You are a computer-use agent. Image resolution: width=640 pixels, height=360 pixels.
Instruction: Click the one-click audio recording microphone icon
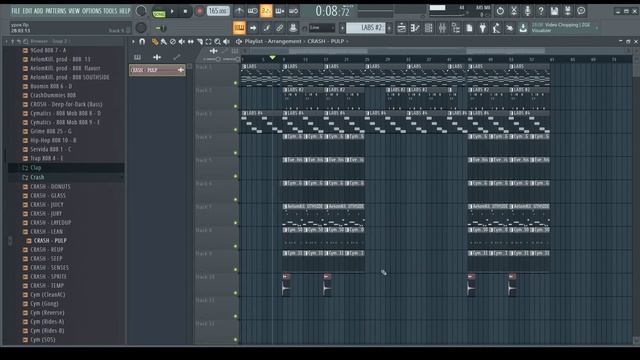pos(527,11)
